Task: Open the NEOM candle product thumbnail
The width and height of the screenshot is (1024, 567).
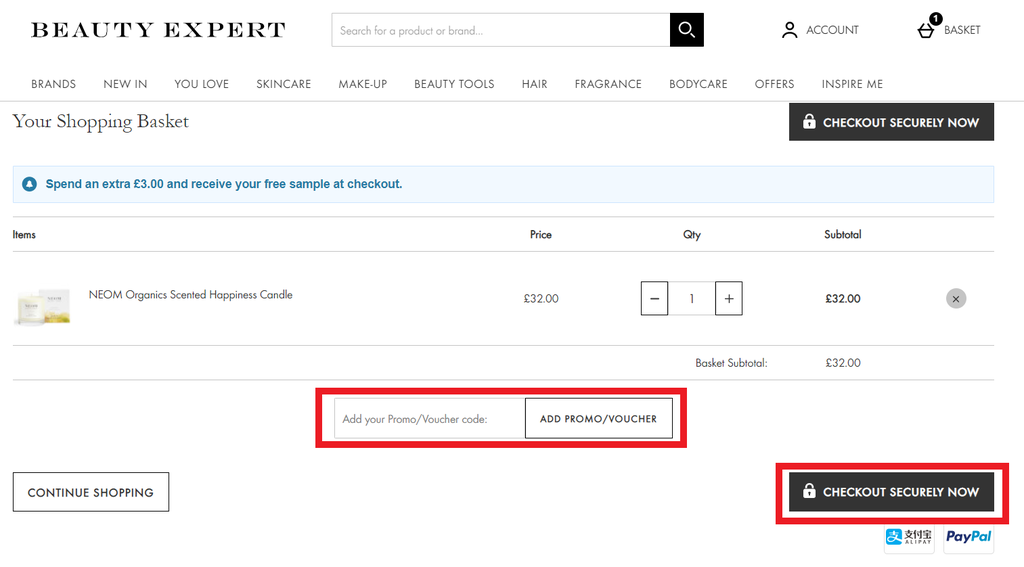Action: (43, 306)
